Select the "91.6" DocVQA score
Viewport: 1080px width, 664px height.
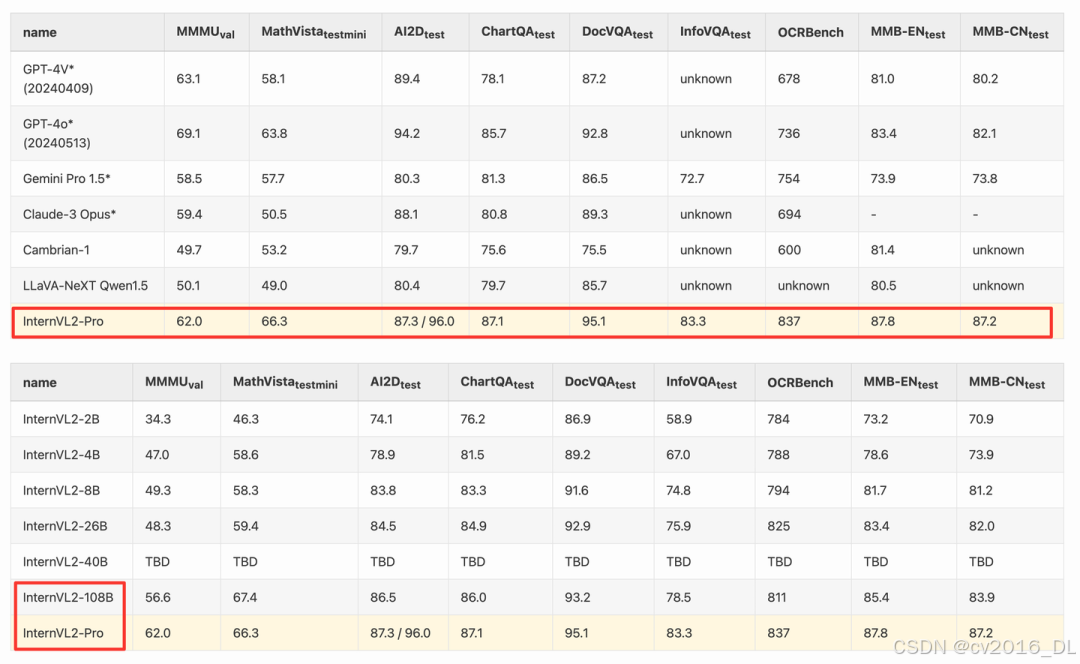click(577, 490)
